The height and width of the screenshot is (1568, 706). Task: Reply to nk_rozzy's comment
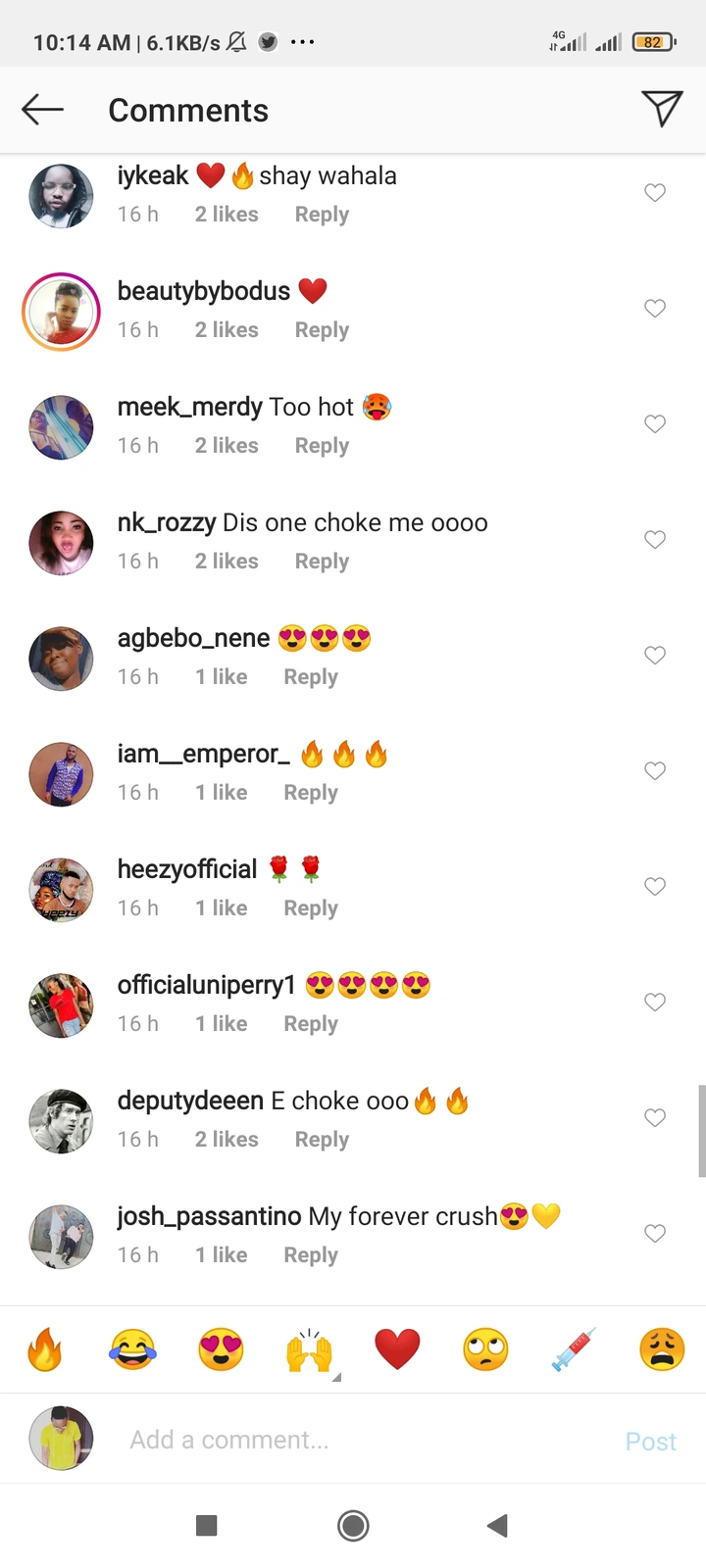(322, 562)
